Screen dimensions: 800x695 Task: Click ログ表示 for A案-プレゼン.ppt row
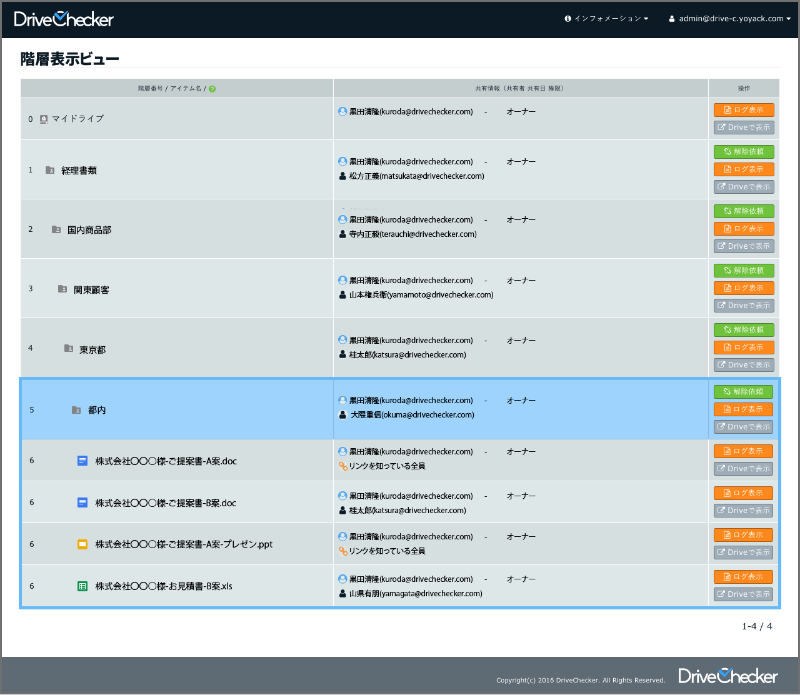pos(743,535)
